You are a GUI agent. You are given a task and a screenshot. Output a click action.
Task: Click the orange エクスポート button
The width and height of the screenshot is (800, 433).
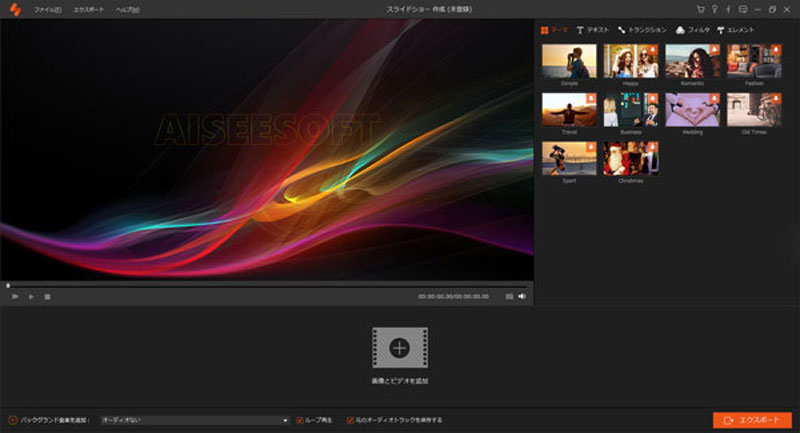pyautogui.click(x=752, y=420)
